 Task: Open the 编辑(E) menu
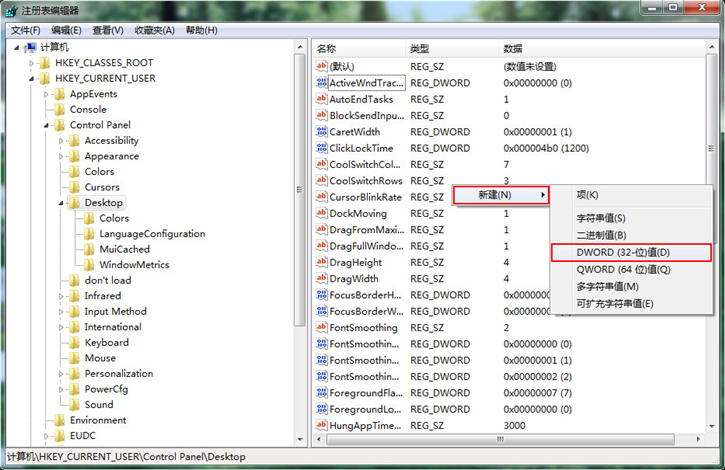[x=66, y=30]
